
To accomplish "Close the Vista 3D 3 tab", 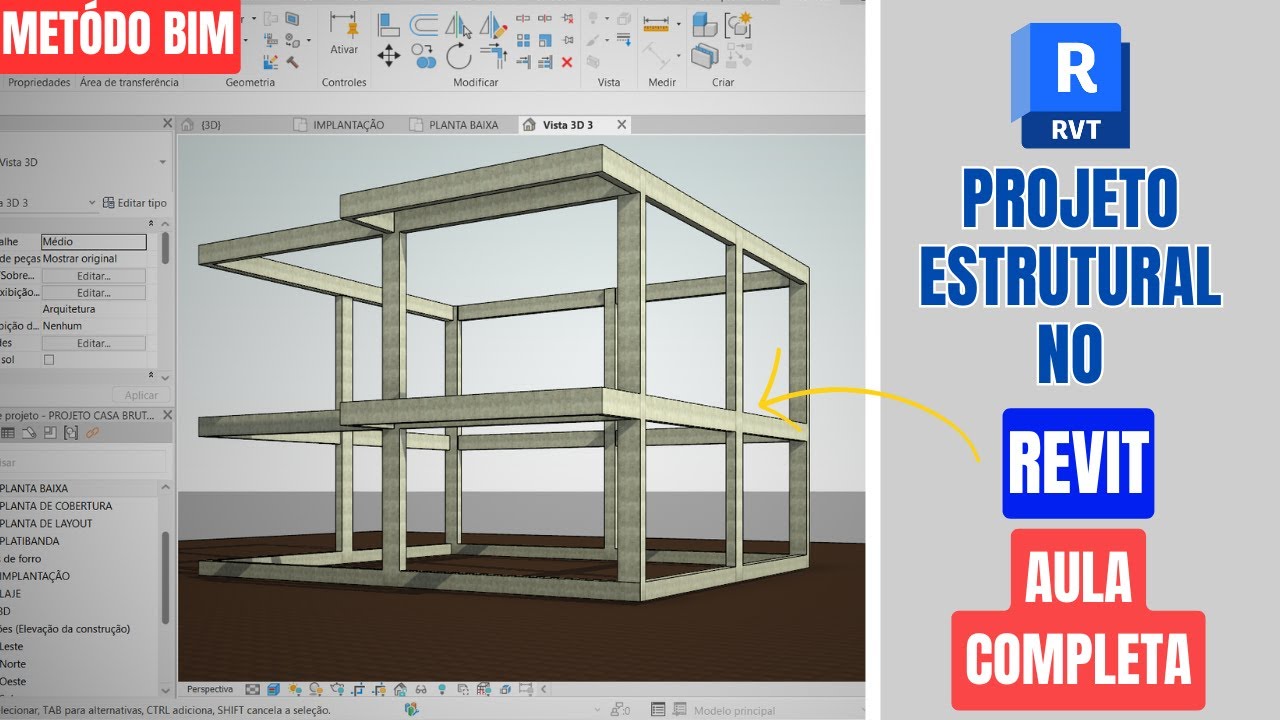I will (x=621, y=125).
